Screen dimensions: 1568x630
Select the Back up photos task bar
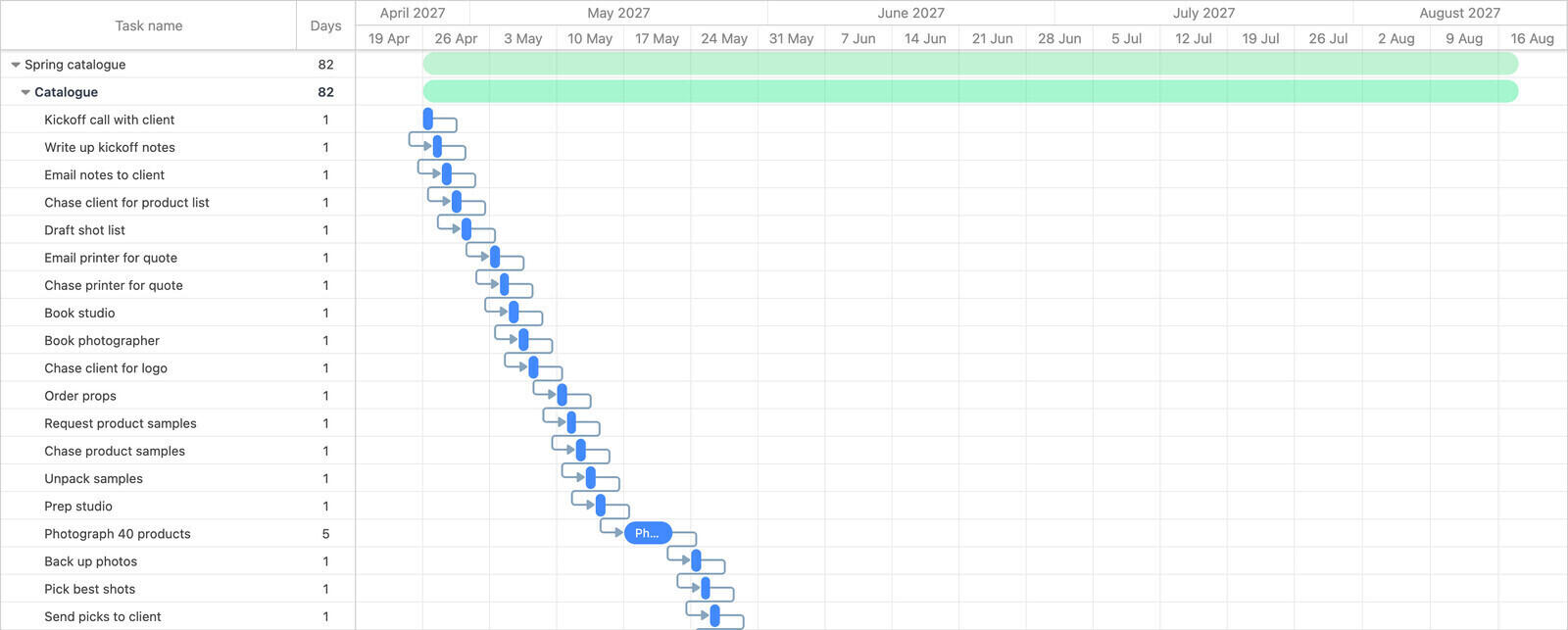(x=696, y=560)
